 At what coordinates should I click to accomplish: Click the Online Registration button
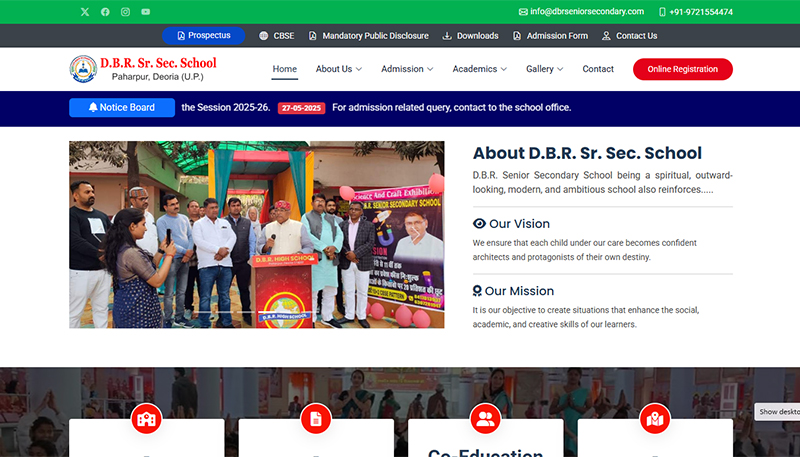682,69
